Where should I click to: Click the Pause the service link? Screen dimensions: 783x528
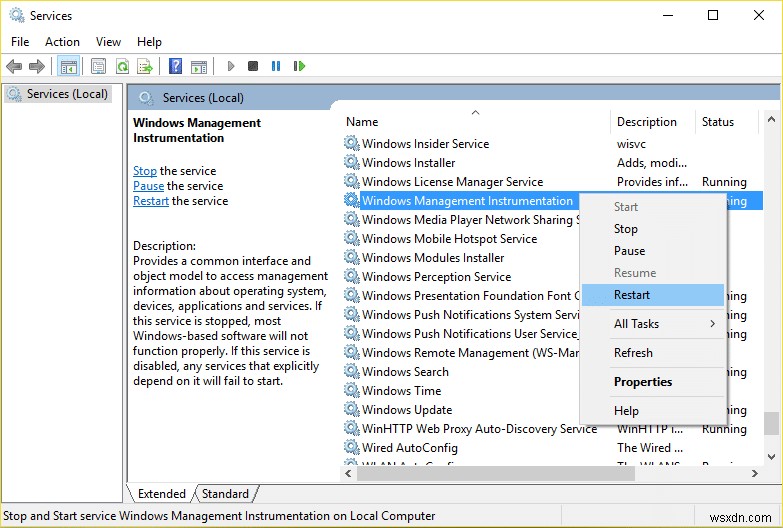pos(148,186)
